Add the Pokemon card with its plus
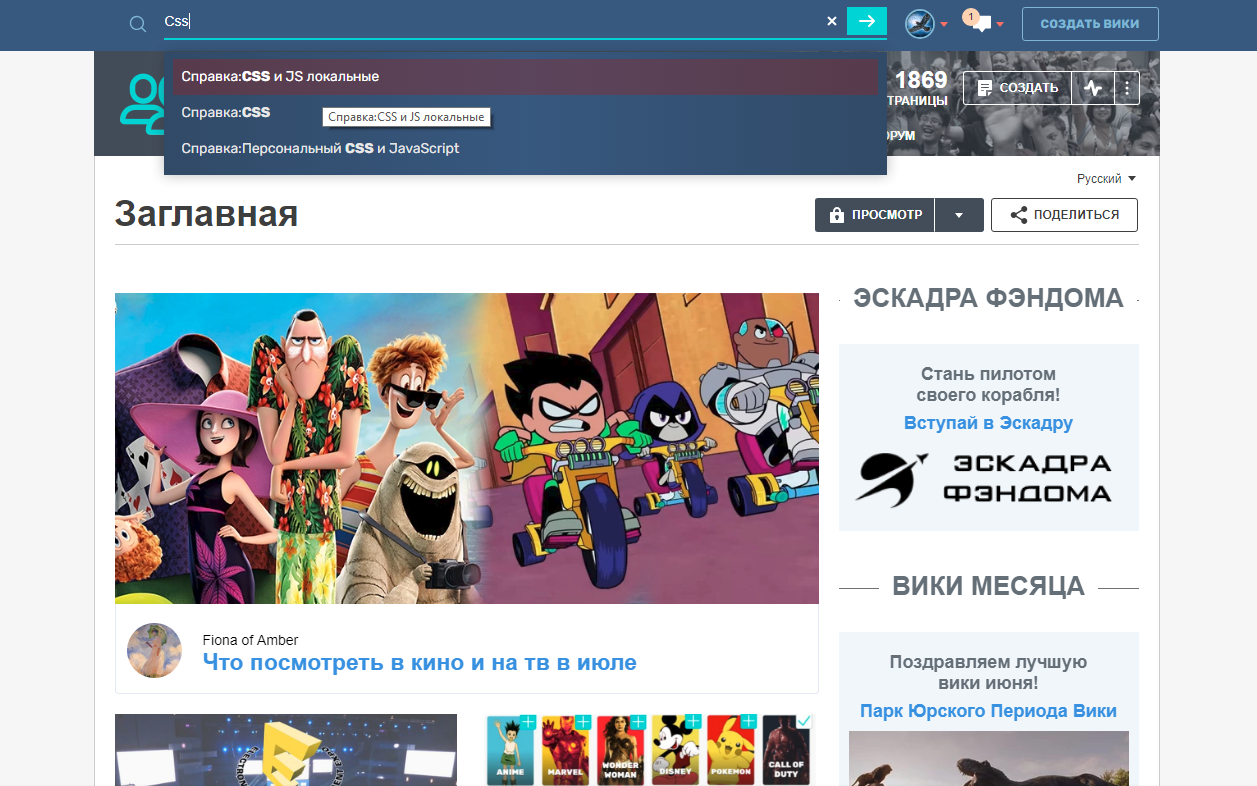This screenshot has height=786, width=1257. pos(748,721)
